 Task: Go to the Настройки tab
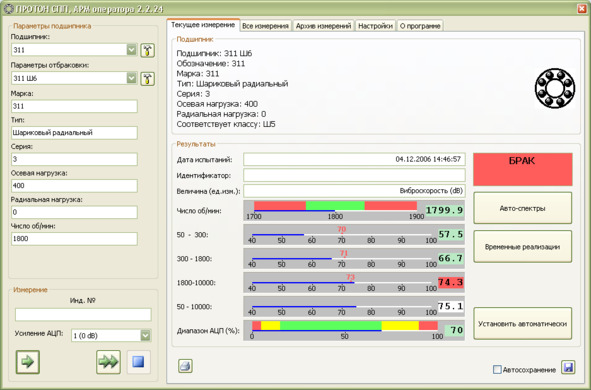[375, 26]
